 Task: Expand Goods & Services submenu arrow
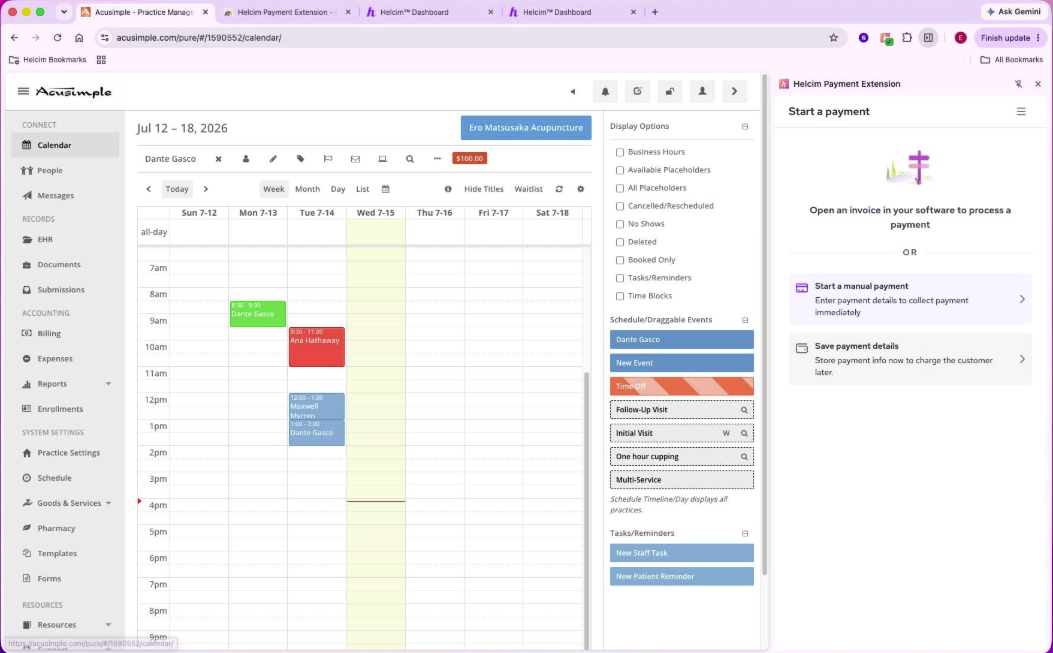[x=108, y=503]
